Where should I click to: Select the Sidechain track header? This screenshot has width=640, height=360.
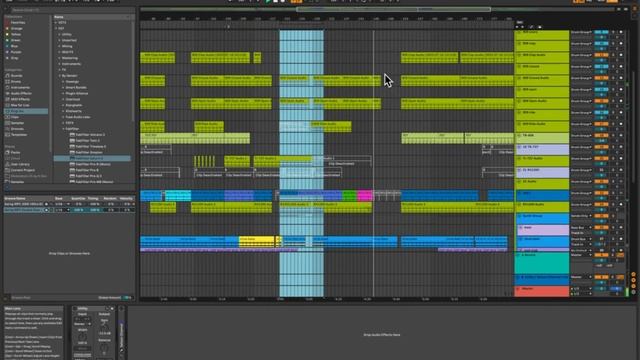pyautogui.click(x=542, y=241)
